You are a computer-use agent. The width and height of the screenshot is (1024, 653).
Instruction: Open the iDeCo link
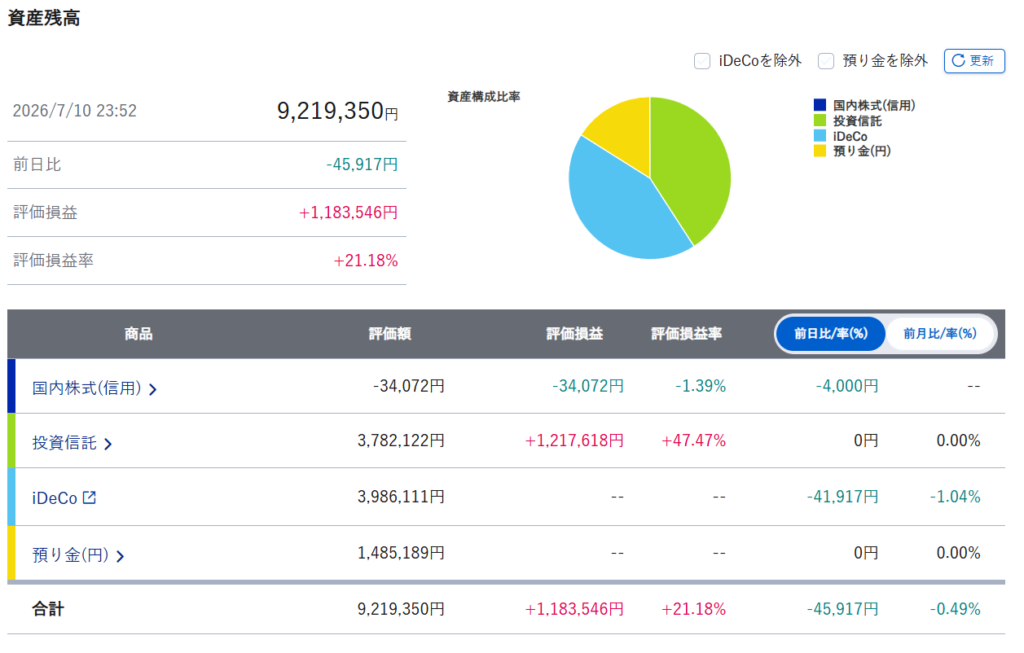click(55, 498)
